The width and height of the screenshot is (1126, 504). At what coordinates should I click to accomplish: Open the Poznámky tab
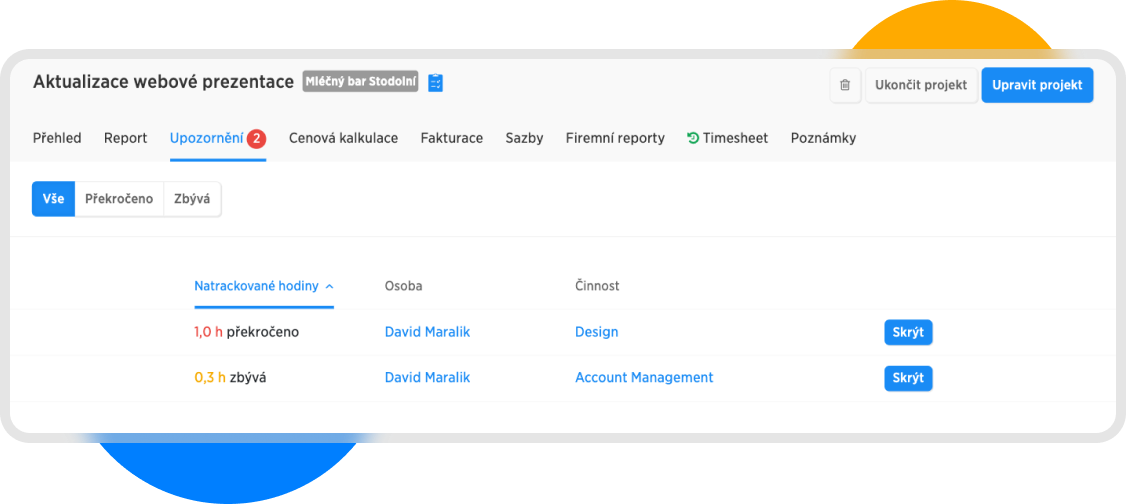click(x=823, y=139)
